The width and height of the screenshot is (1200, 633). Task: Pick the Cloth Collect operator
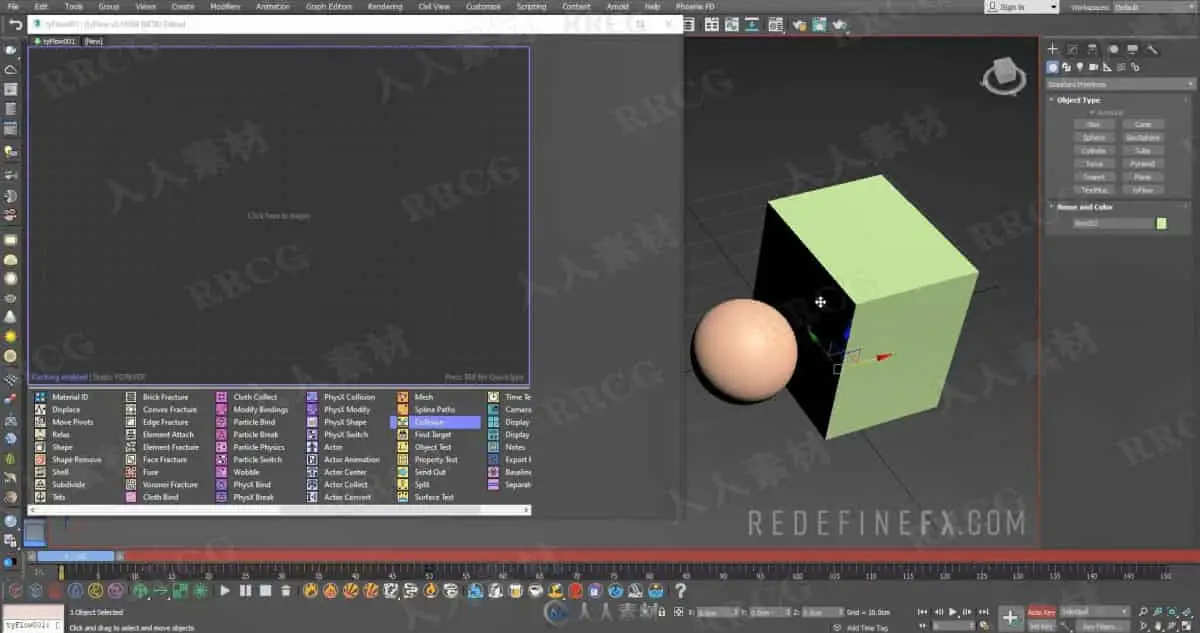(x=255, y=397)
